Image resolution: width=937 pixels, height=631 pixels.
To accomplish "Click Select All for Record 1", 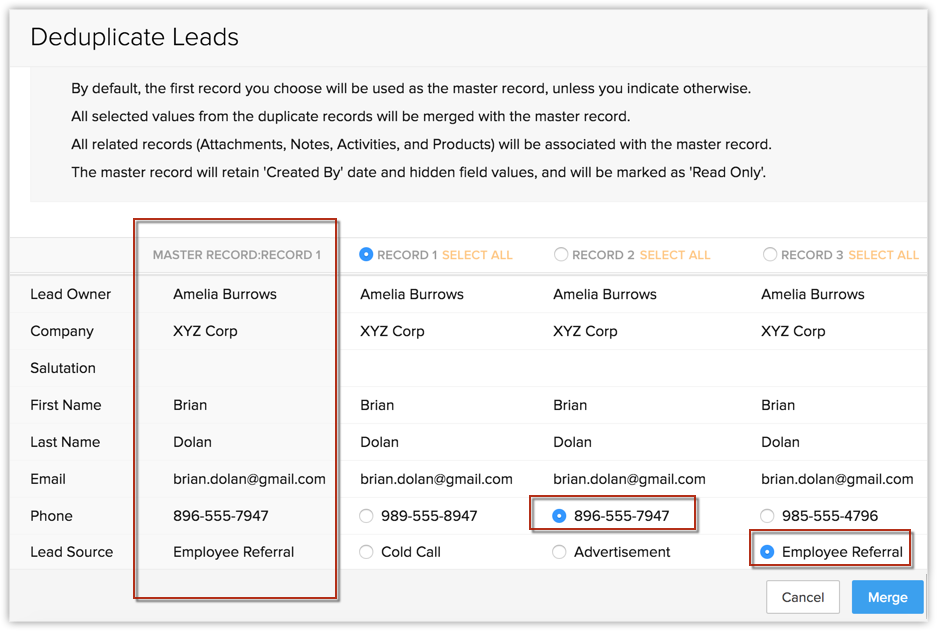I will [477, 255].
